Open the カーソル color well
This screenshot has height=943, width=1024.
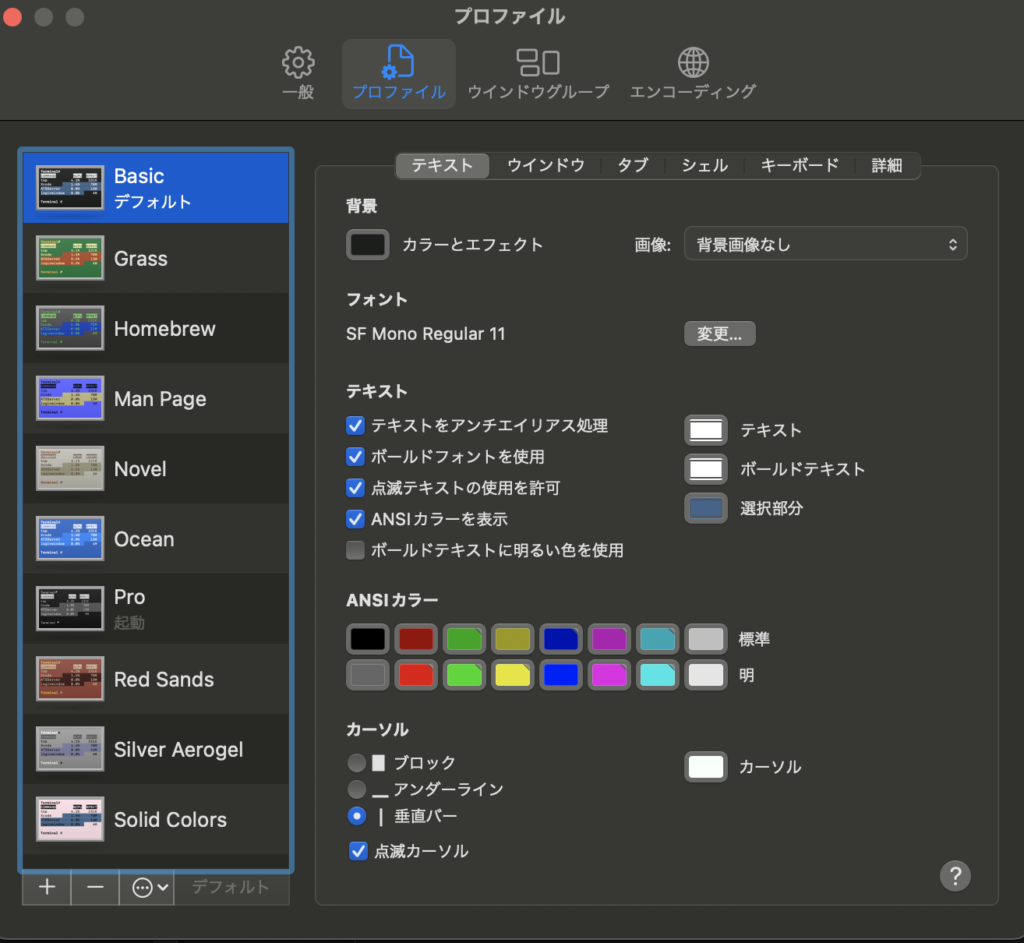click(706, 767)
